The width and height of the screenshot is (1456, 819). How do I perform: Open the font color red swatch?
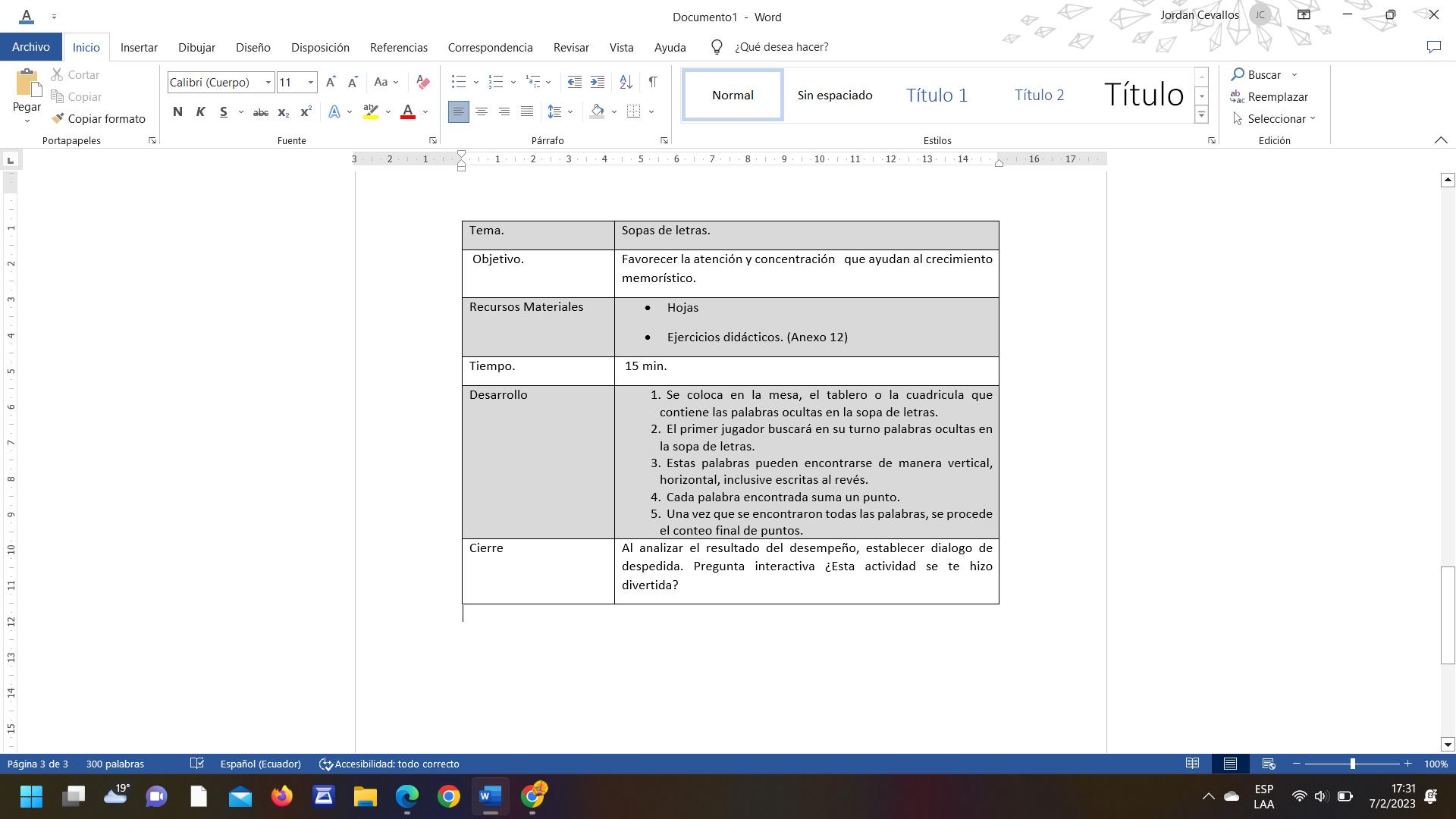pos(408,112)
